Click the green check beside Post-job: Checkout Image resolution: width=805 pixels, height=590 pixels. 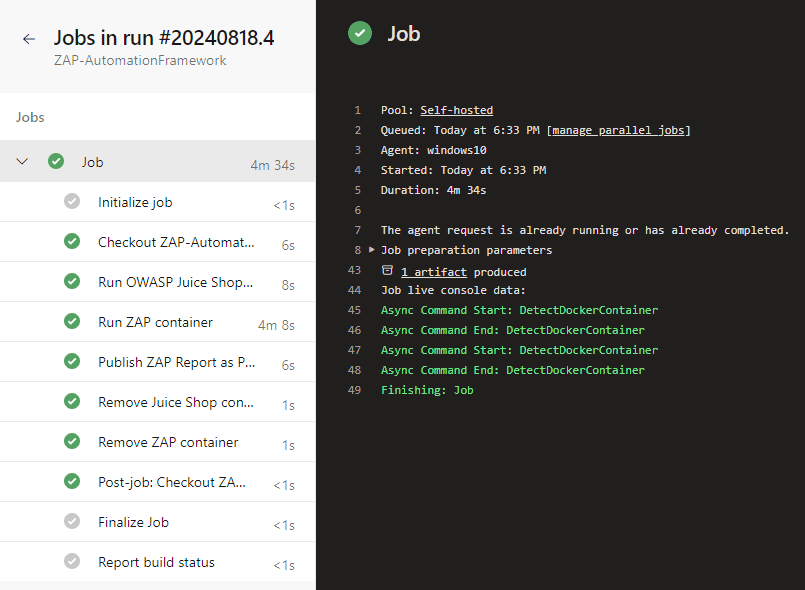click(x=72, y=482)
